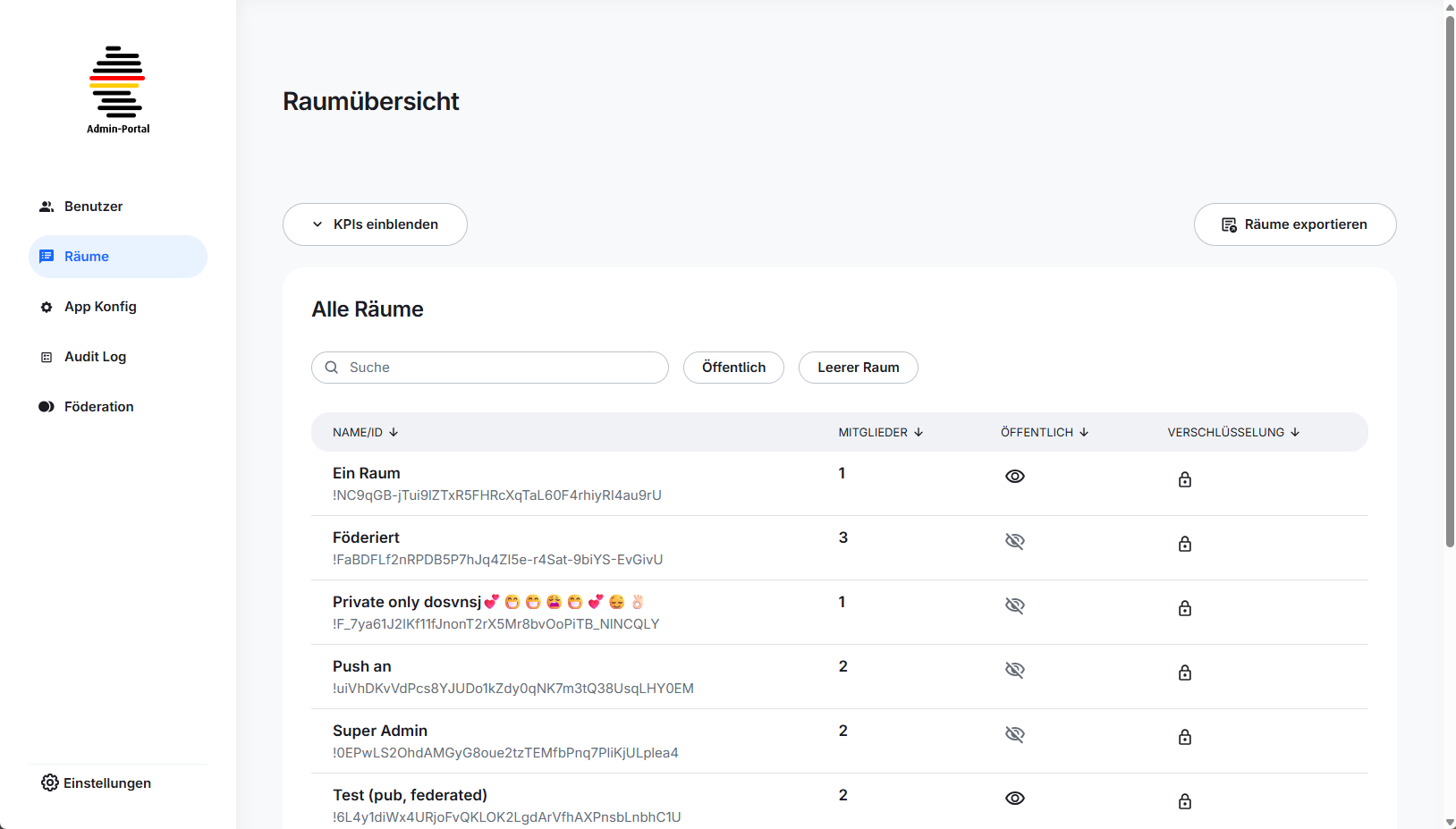Click the Räume chat icon
1456x829 pixels.
[x=47, y=257]
